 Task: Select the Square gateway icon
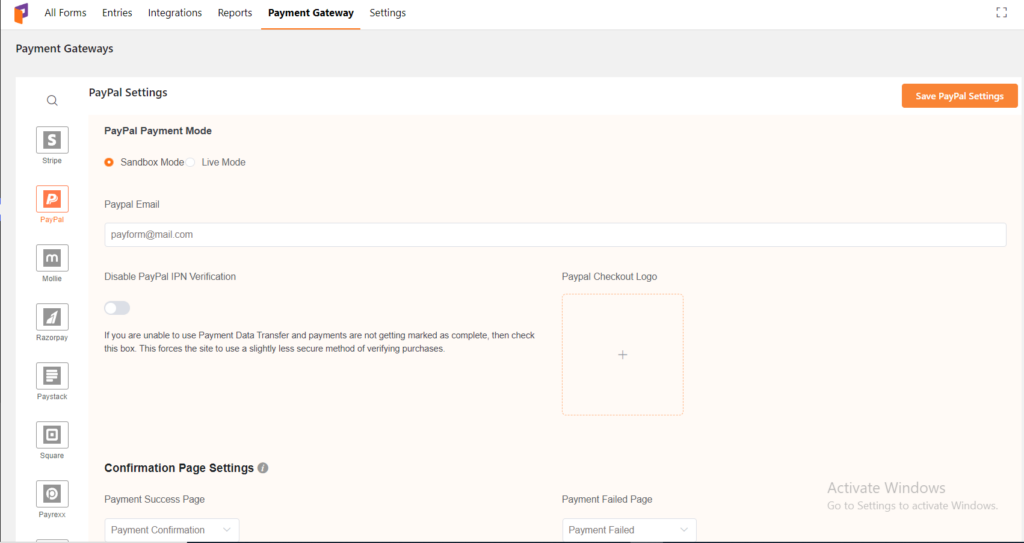click(52, 435)
